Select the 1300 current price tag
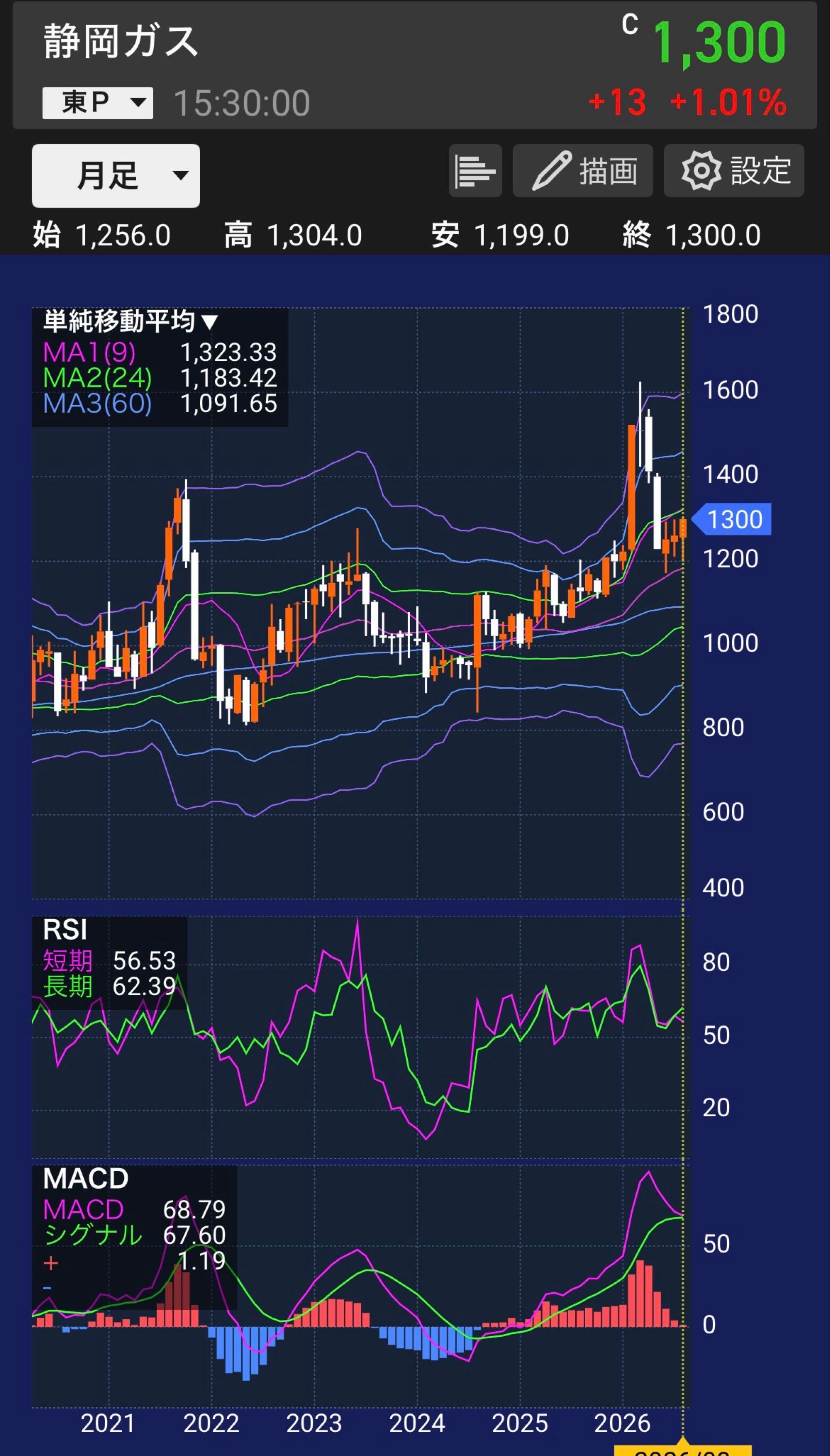This screenshot has height=1456, width=830. (732, 519)
